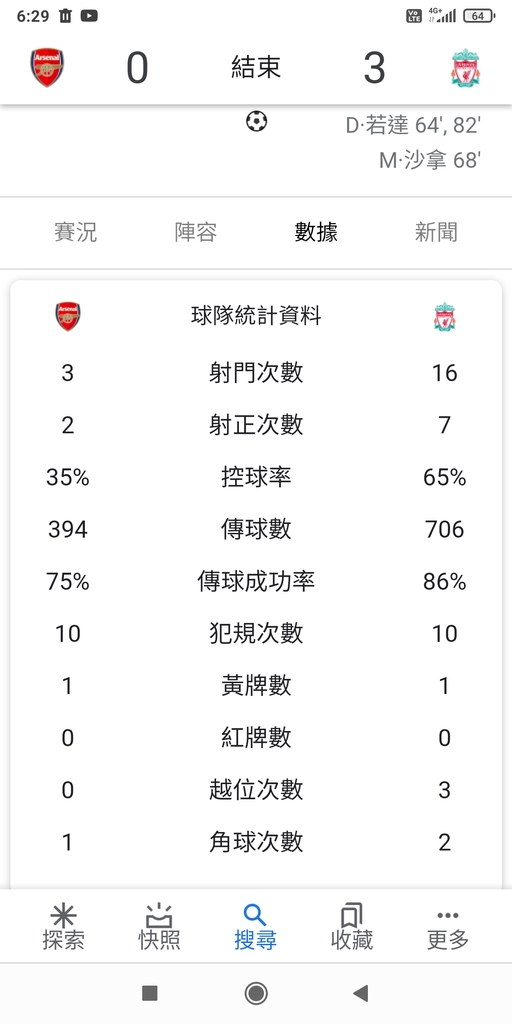The height and width of the screenshot is (1024, 512).
Task: Tap the Android recent apps button
Action: pos(150,993)
